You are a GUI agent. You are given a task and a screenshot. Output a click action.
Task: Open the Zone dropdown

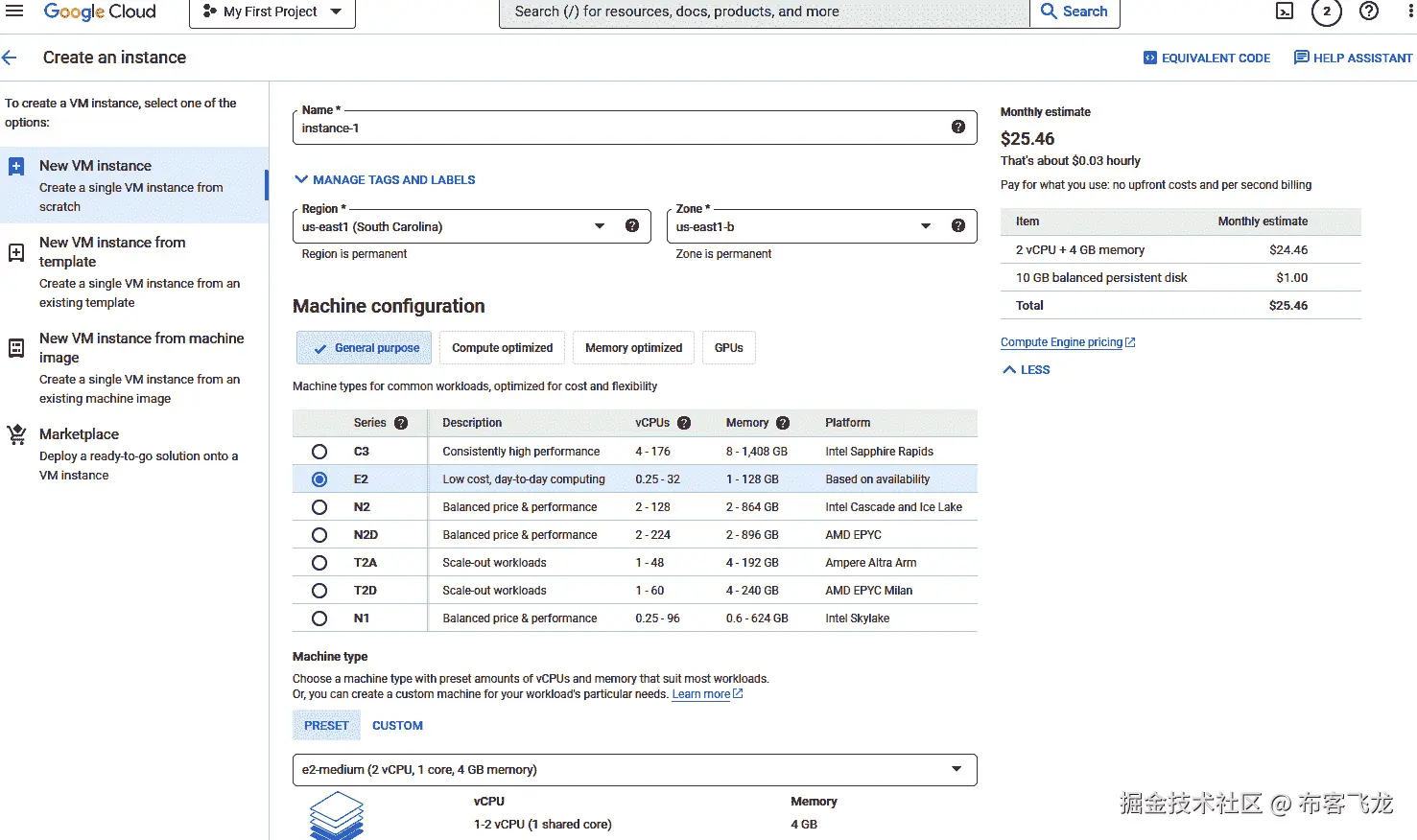(821, 226)
